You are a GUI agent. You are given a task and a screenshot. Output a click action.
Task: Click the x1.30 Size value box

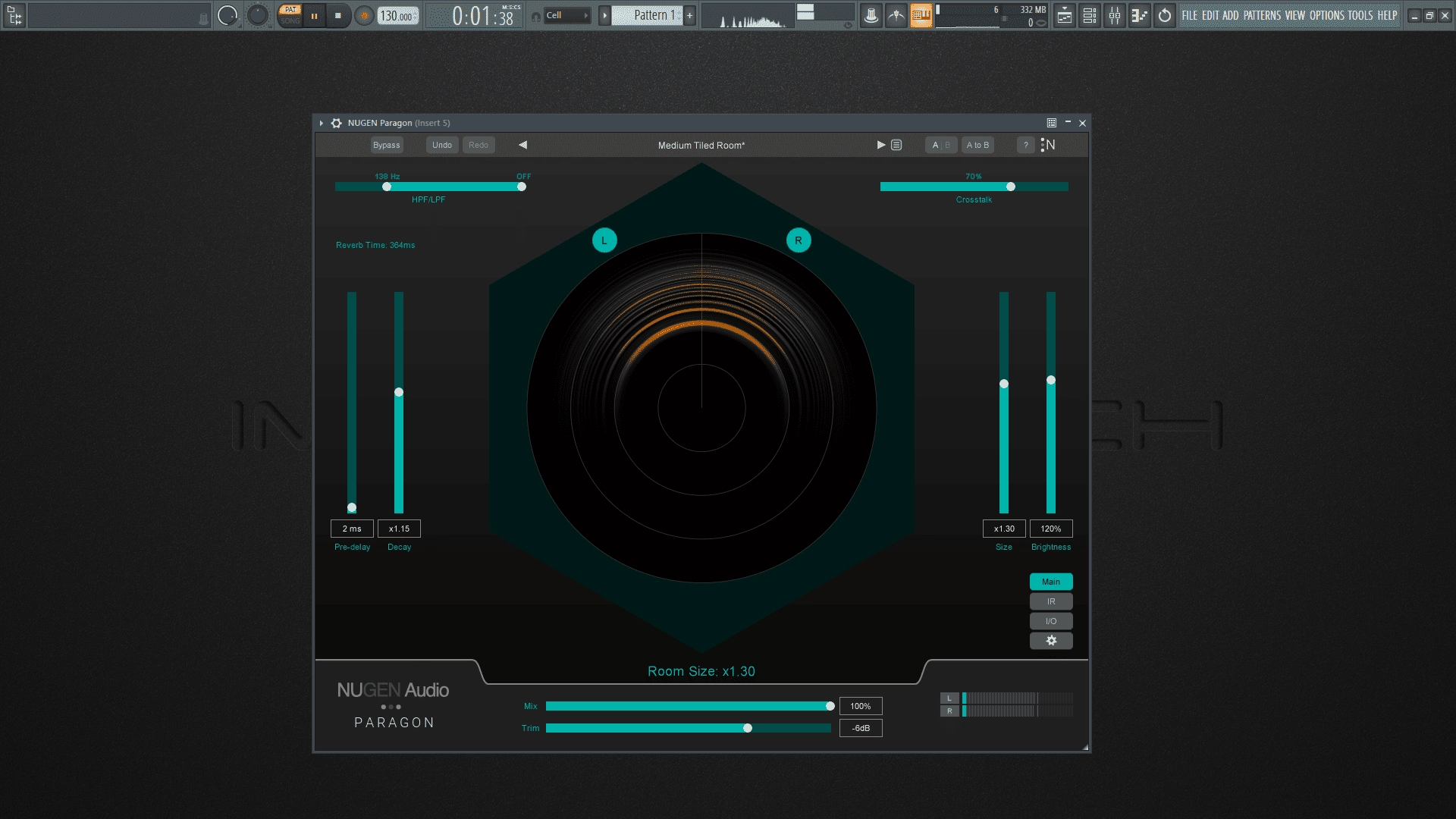(1004, 529)
